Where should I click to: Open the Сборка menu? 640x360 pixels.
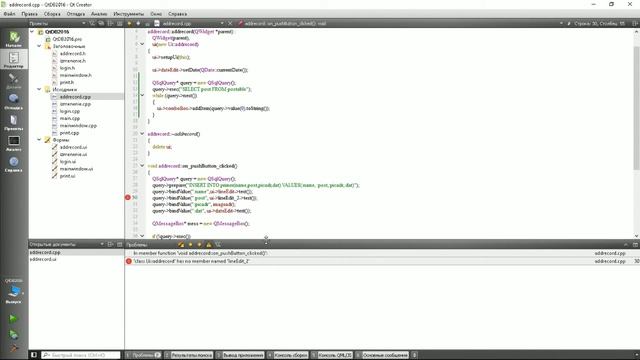52,14
